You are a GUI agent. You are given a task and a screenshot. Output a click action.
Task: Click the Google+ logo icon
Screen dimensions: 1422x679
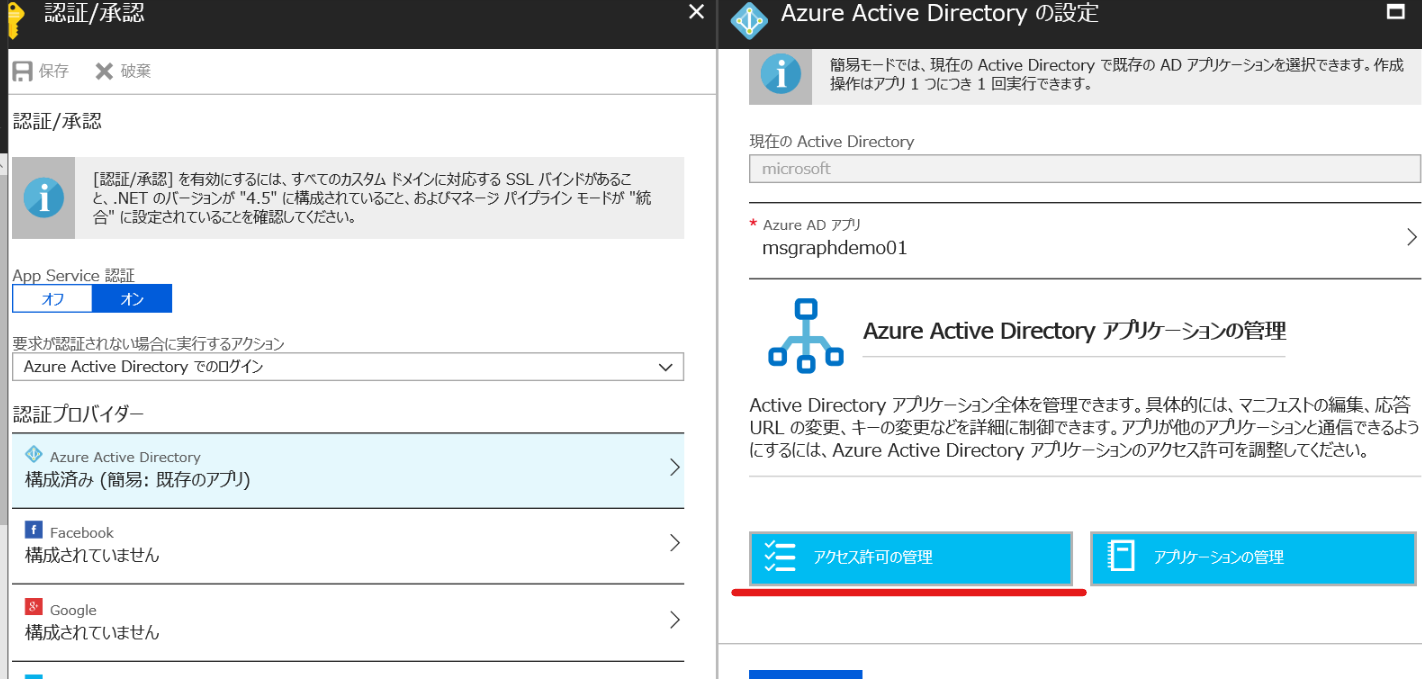coord(34,608)
